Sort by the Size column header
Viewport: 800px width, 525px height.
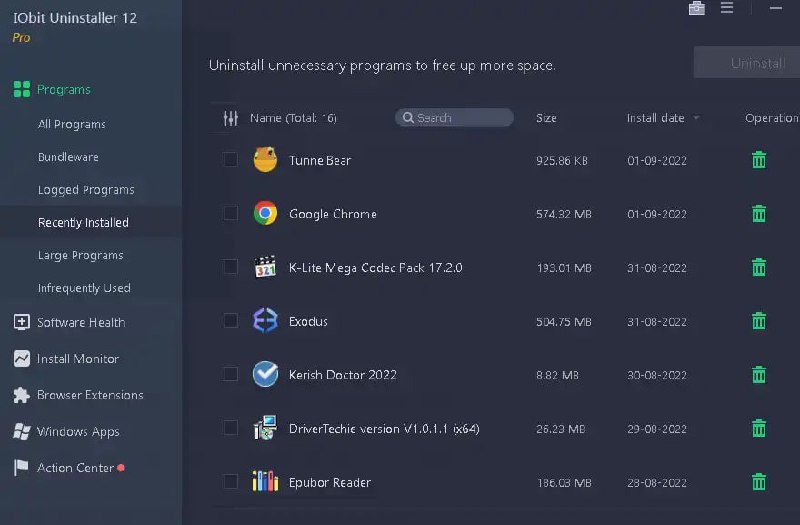click(546, 118)
